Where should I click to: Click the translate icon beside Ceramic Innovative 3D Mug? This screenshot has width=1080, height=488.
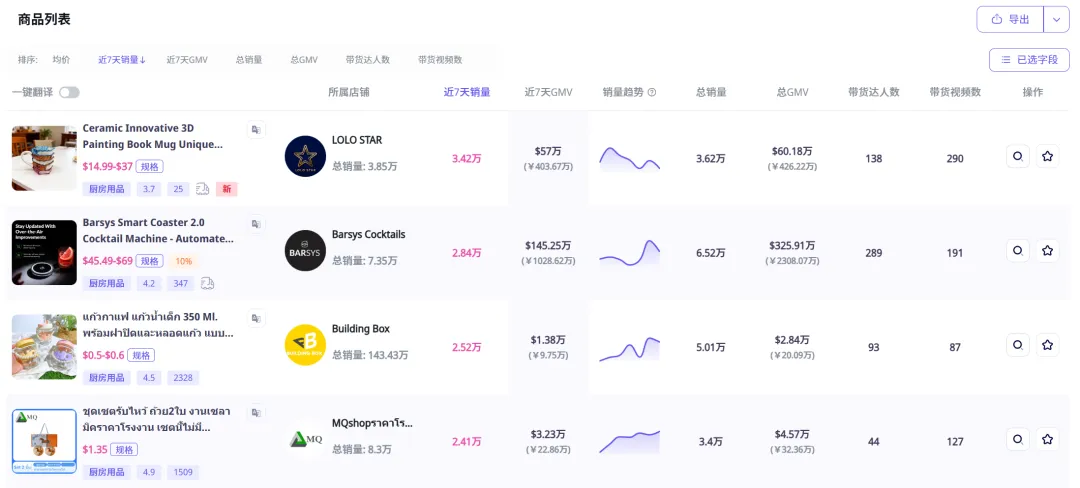(x=256, y=130)
